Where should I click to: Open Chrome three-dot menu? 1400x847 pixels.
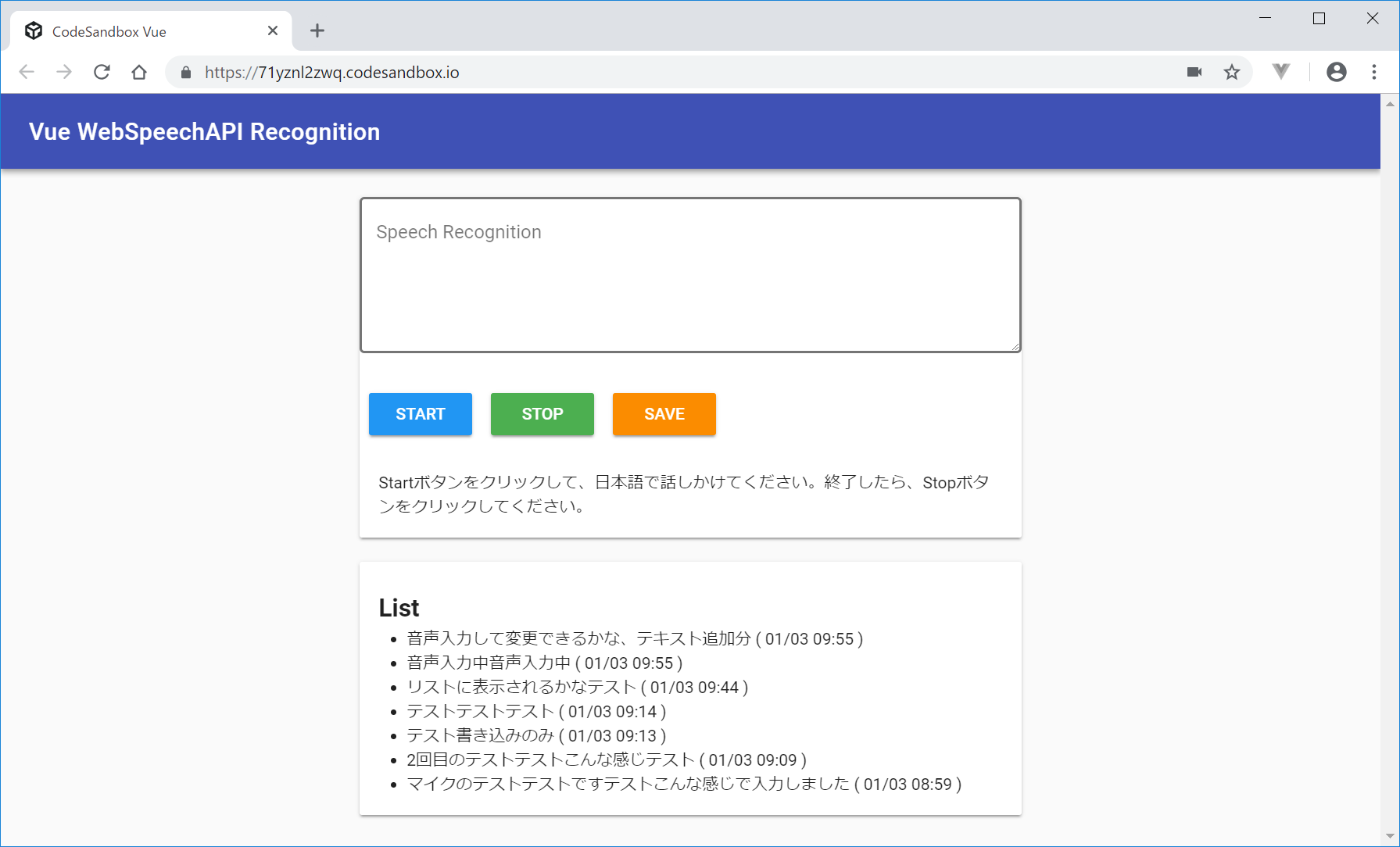(1373, 73)
